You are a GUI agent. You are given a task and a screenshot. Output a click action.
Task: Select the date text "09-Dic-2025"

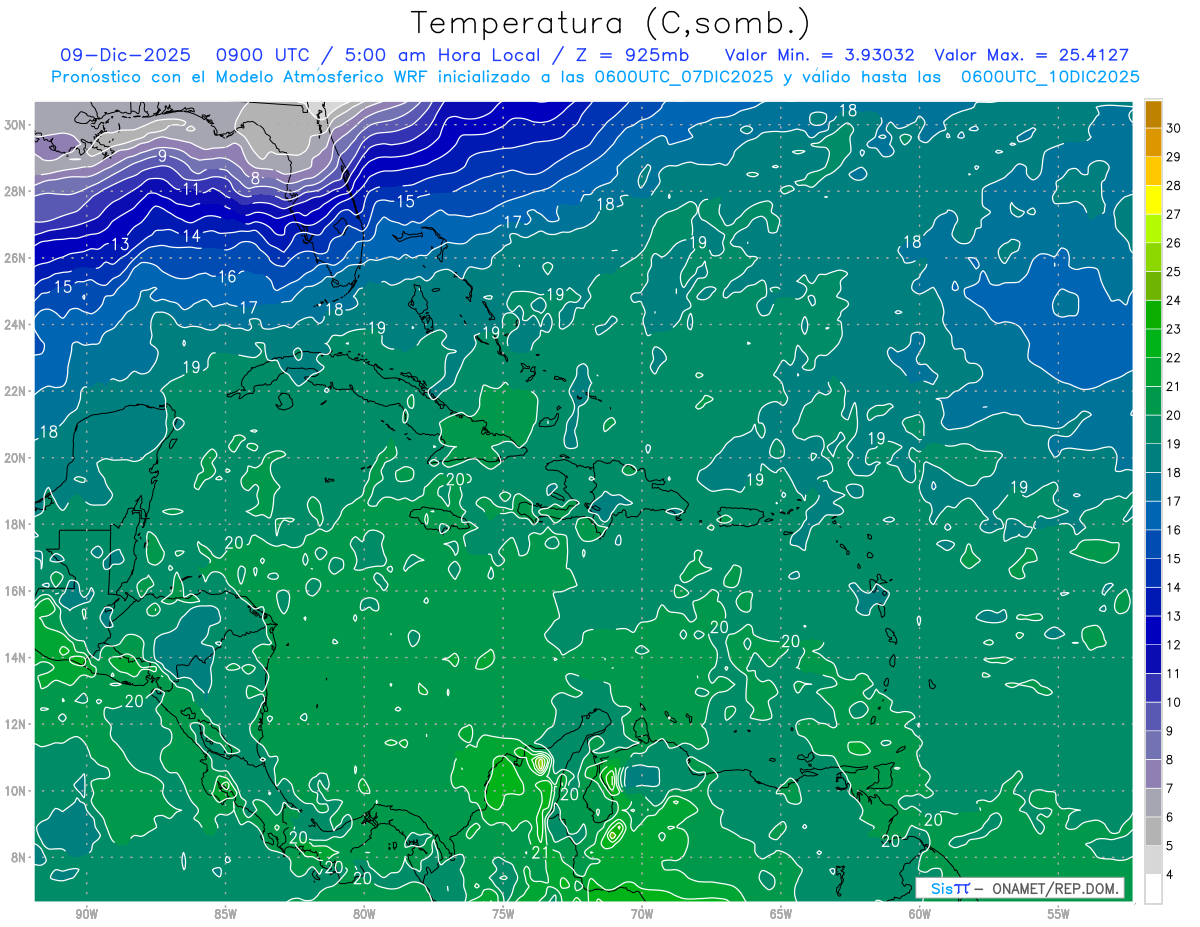tap(126, 55)
